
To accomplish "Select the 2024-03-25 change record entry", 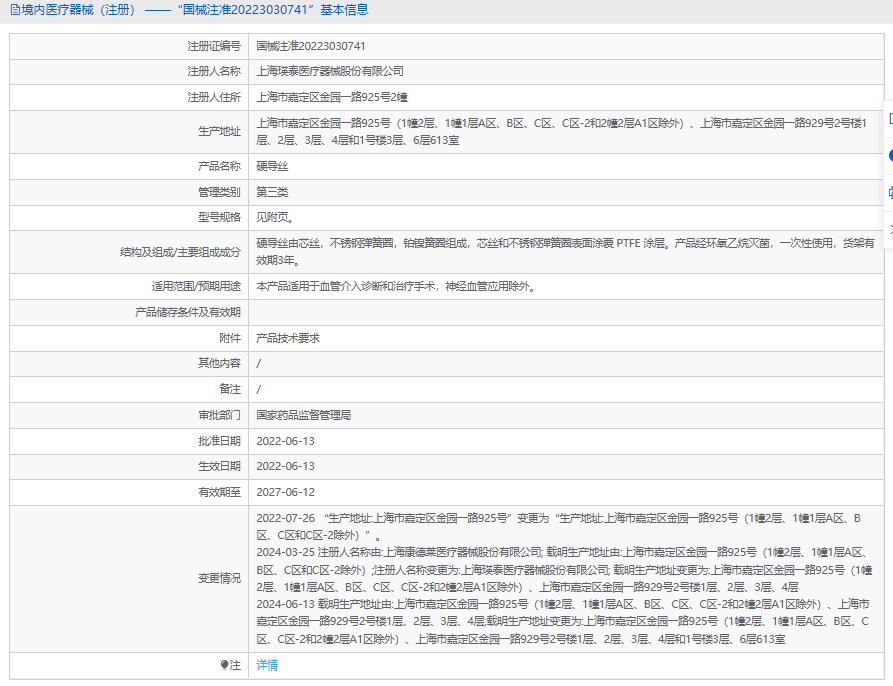I will 564,569.
